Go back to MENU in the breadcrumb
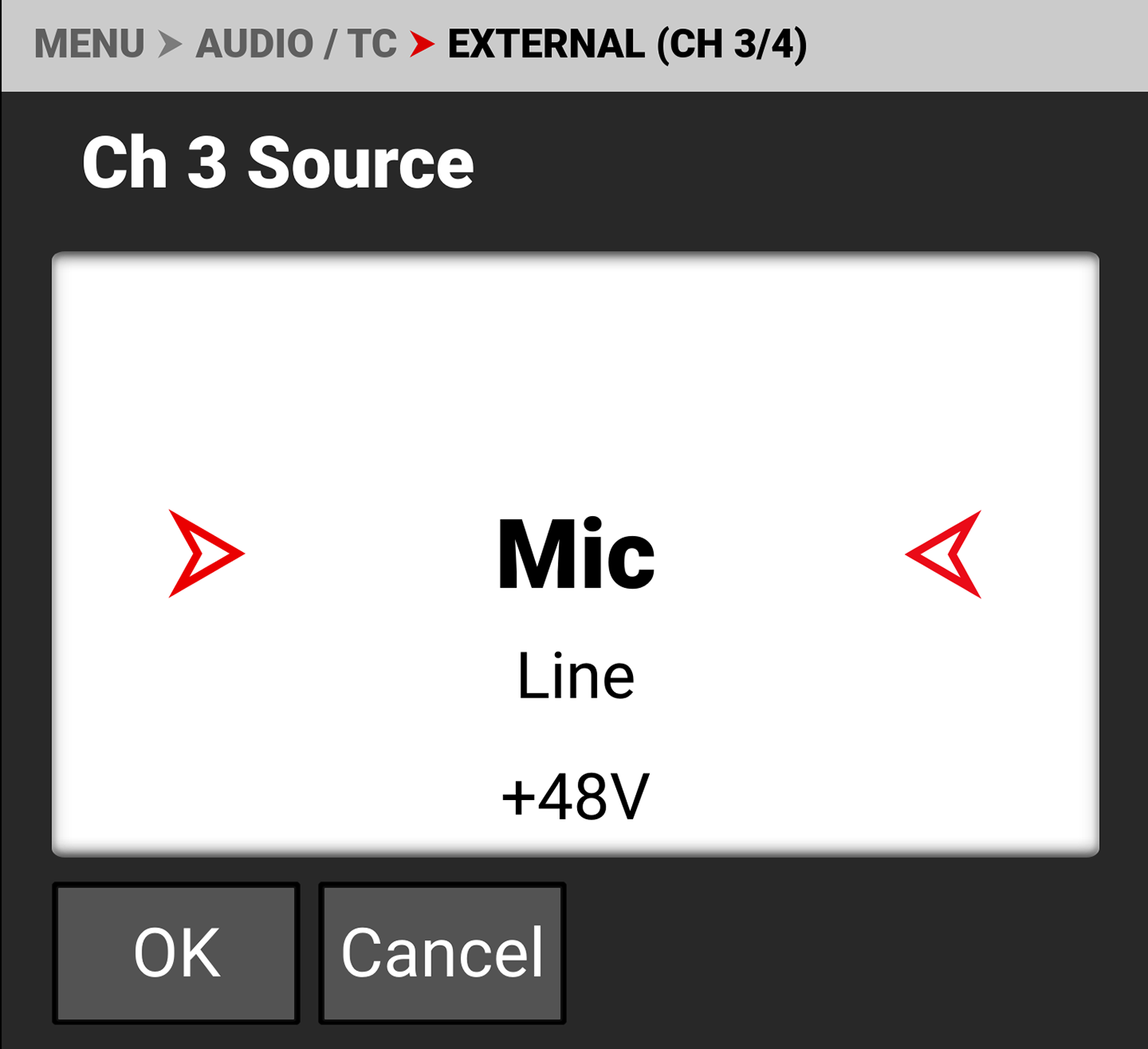1148x1049 pixels. [x=90, y=44]
